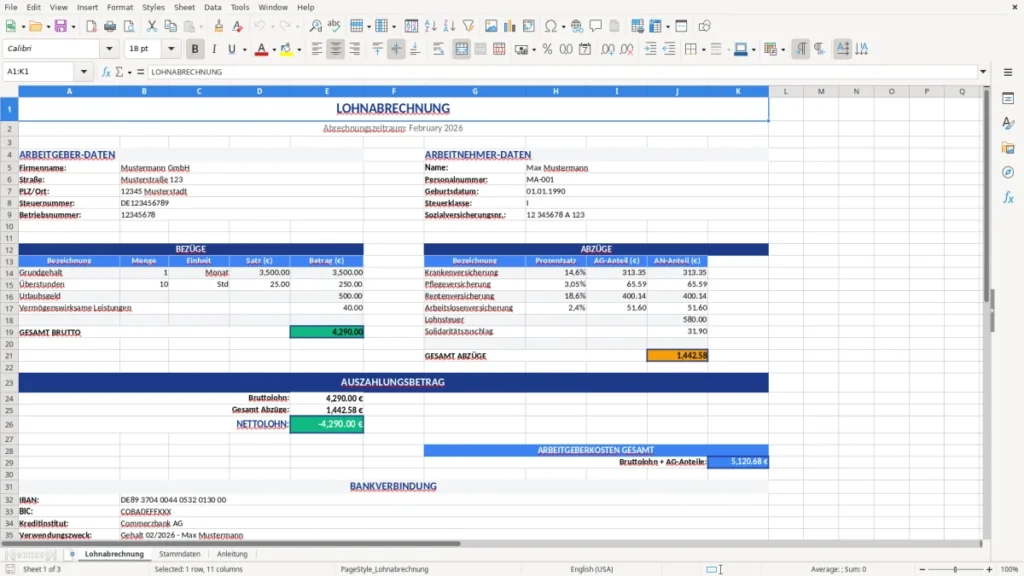This screenshot has height=576, width=1024.
Task: Open the Name Box dropdown arrow
Action: pos(84,72)
